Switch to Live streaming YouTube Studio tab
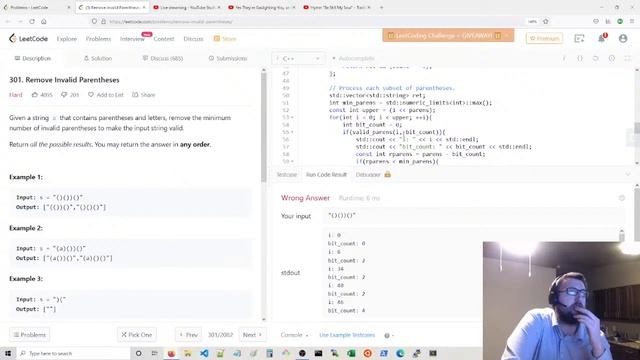 tap(187, 7)
